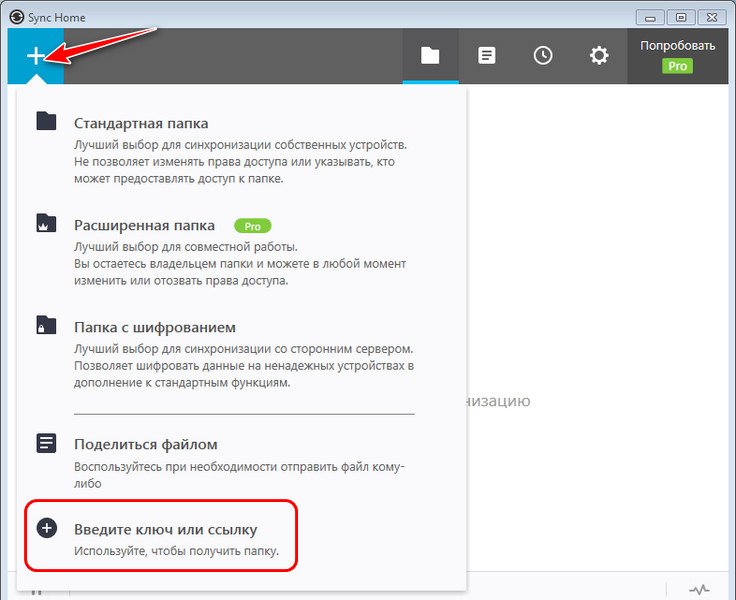Open the file sharing list tab icon
This screenshot has width=736, height=600.
[x=486, y=55]
